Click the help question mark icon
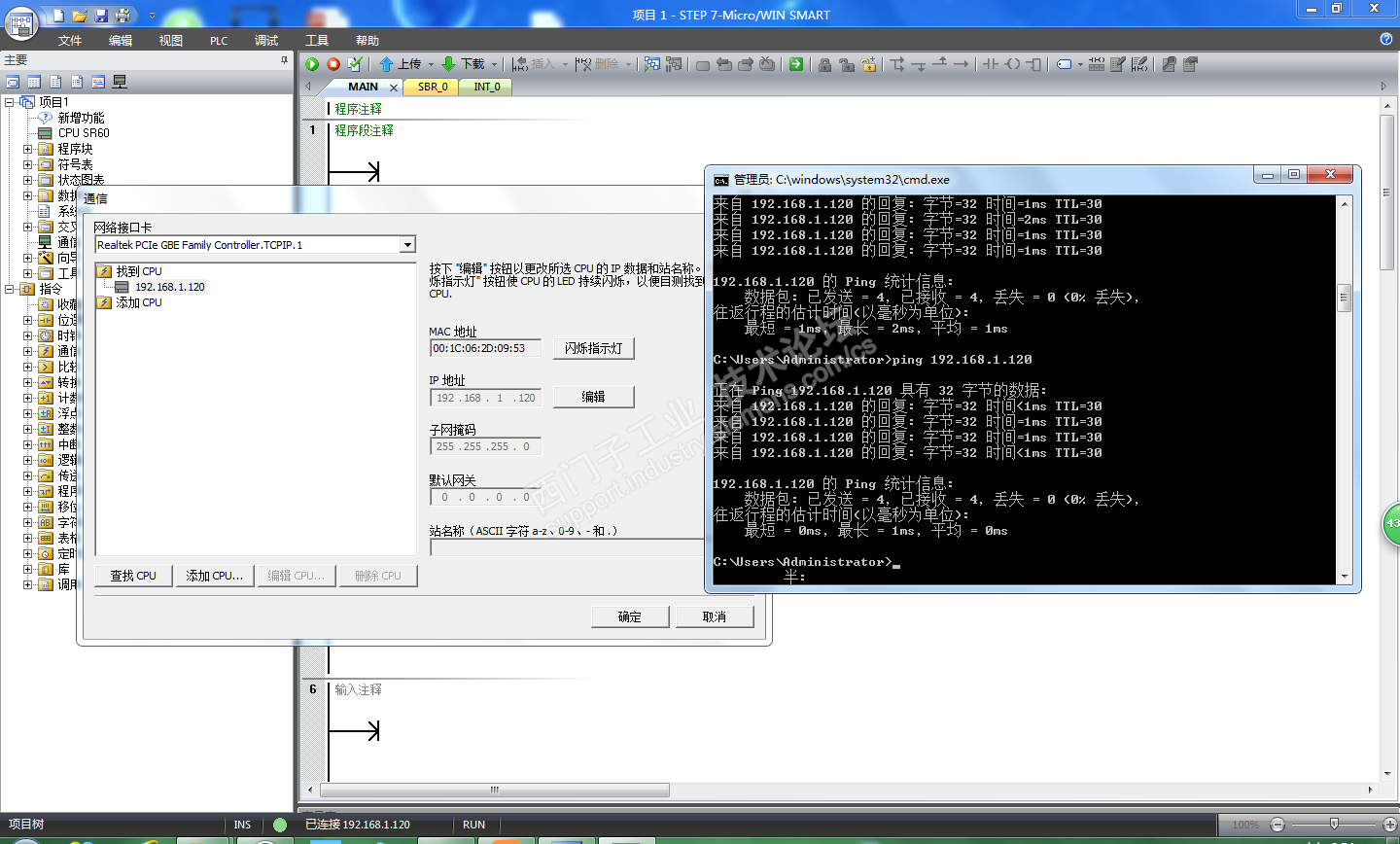Viewport: 1400px width, 844px height. (x=1386, y=39)
